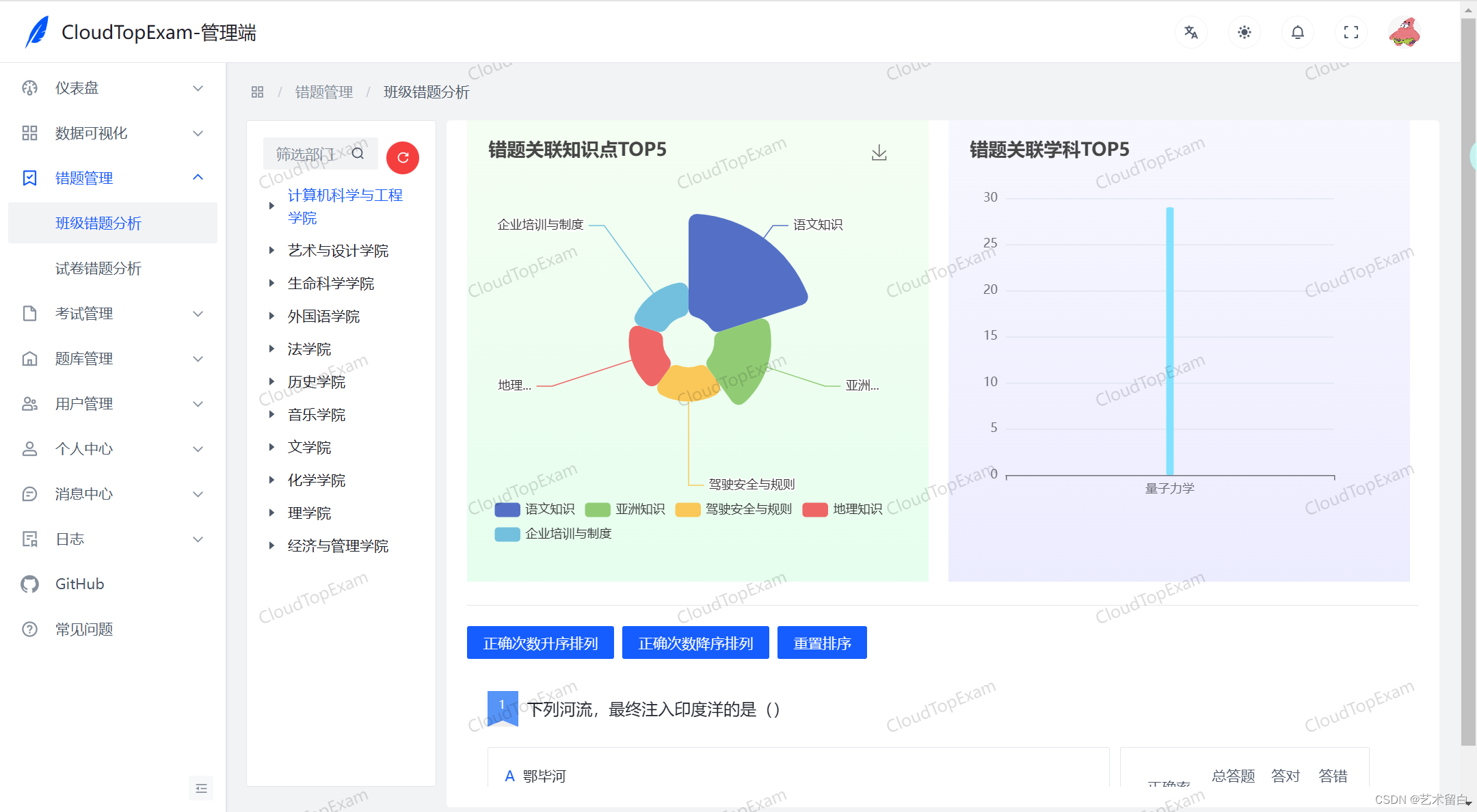Expand the 法学院 department node
The width and height of the screenshot is (1477, 812).
pos(271,349)
